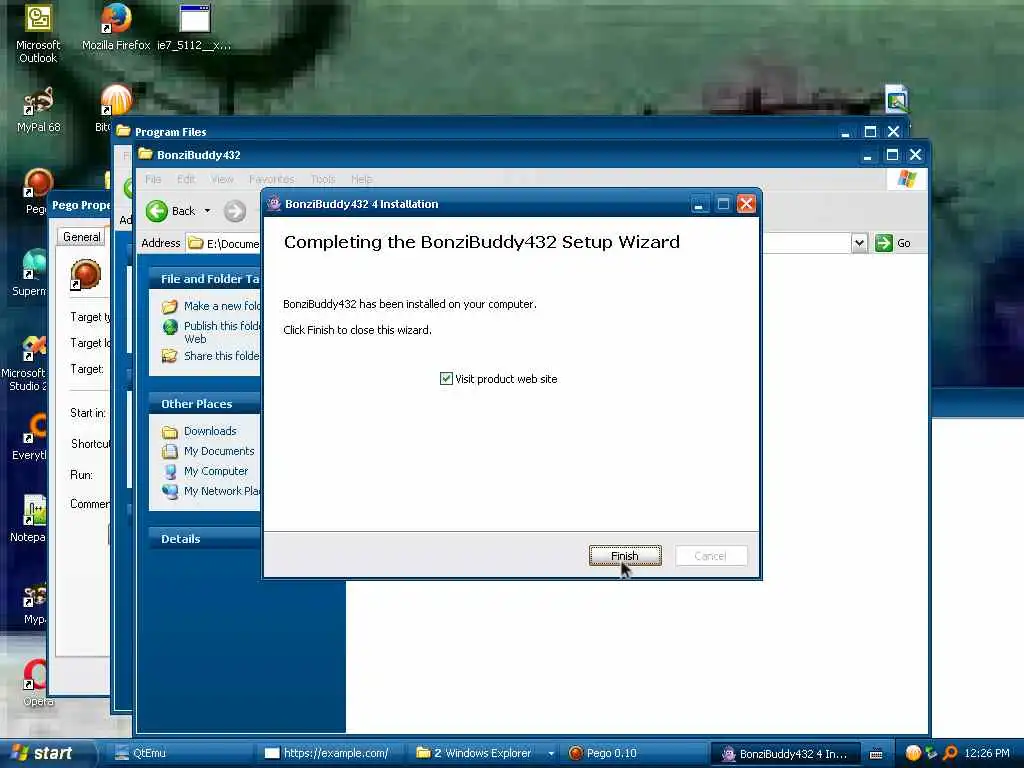The height and width of the screenshot is (768, 1024).
Task: Click BonziBuddy432 4 In... taskbar button
Action: [785, 754]
